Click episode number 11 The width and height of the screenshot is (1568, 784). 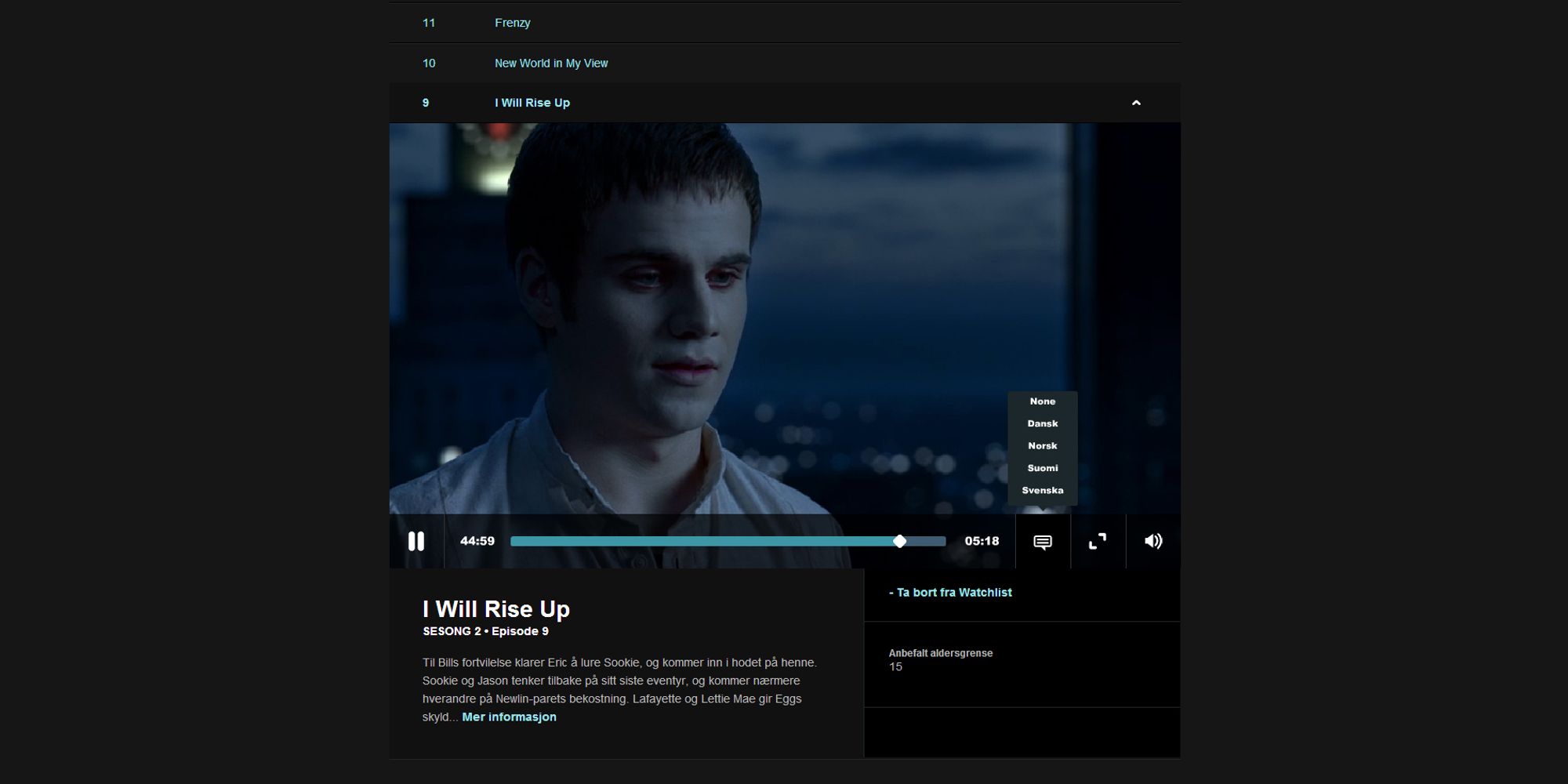coord(429,23)
